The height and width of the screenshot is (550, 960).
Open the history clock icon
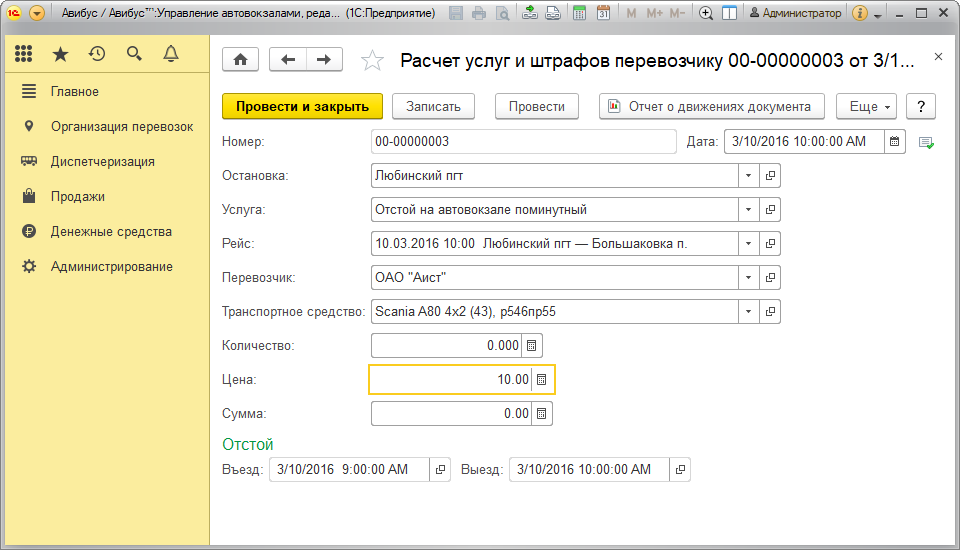(97, 54)
